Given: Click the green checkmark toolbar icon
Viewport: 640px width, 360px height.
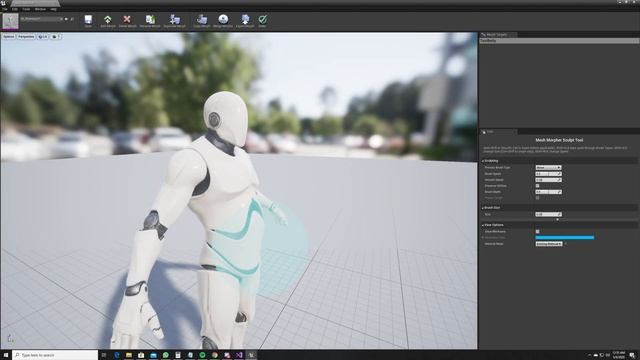Looking at the screenshot, I should coord(262,20).
